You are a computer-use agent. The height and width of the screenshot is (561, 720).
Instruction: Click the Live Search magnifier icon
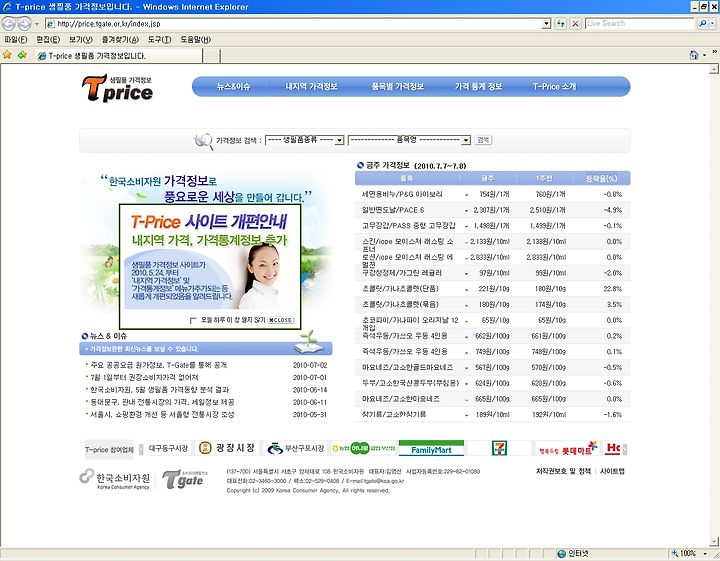pyautogui.click(x=703, y=23)
